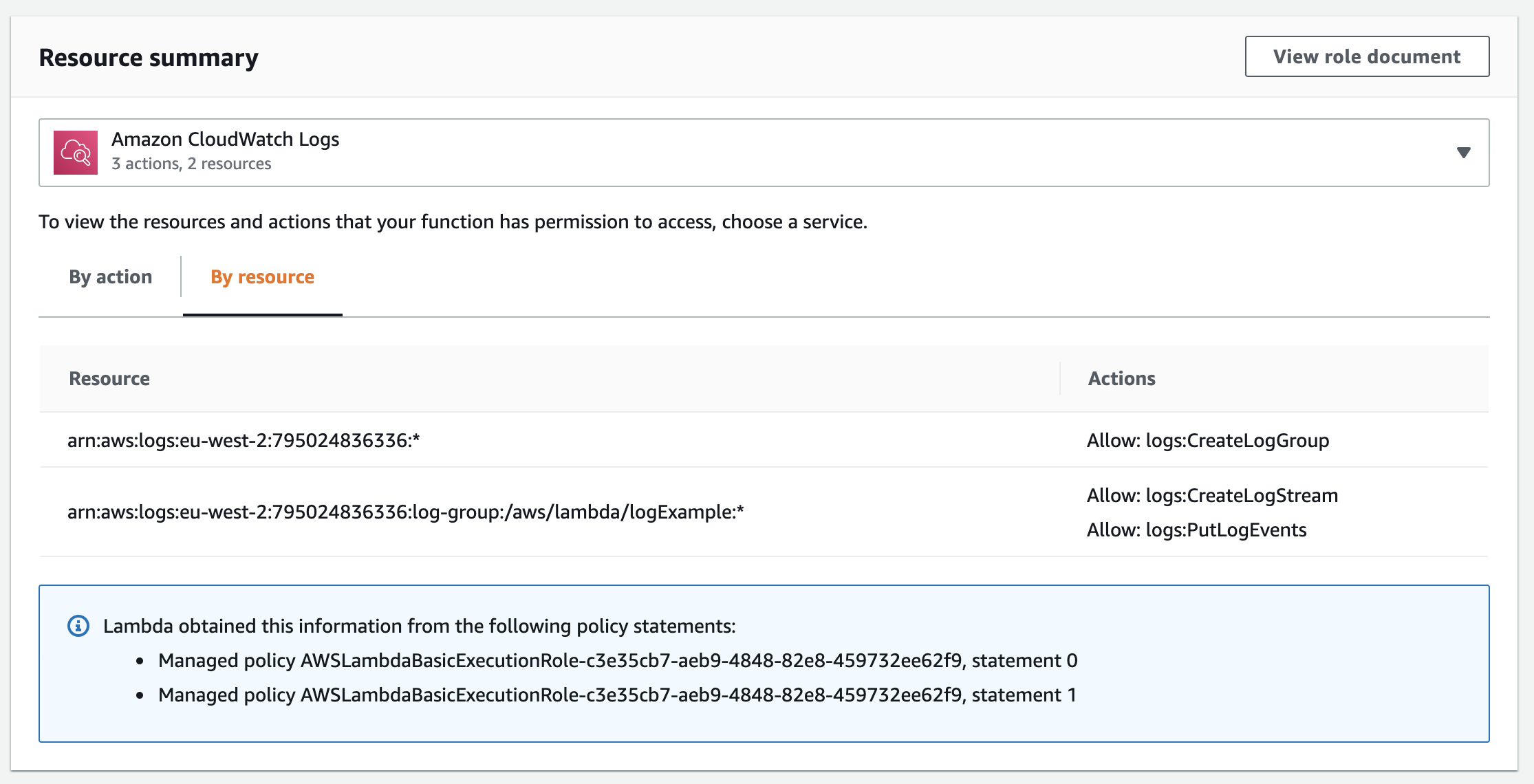Click Allow: logs:CreateLogGroup action
The width and height of the screenshot is (1534, 784).
(1208, 440)
